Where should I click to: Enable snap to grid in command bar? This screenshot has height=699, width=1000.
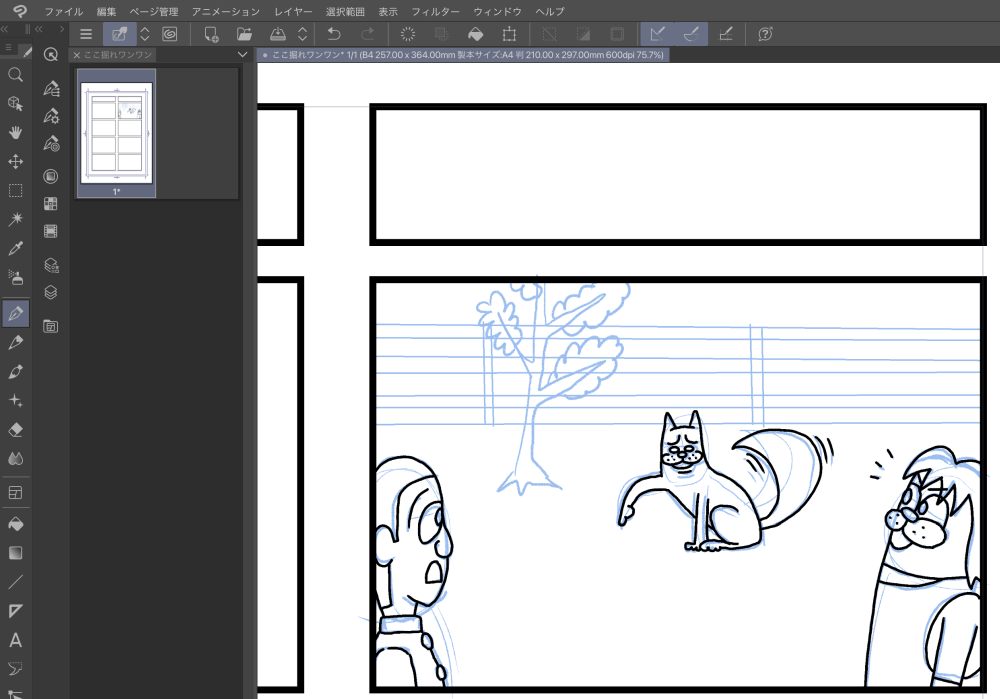(725, 34)
